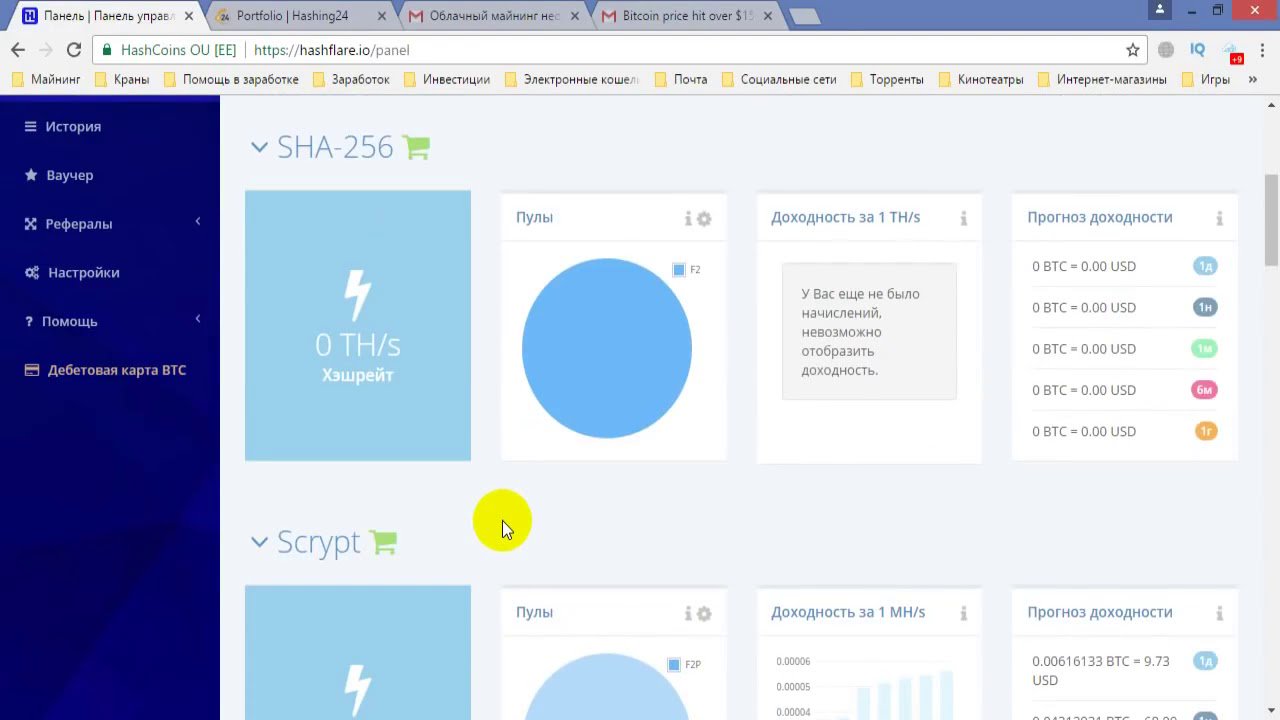Image resolution: width=1280 pixels, height=720 pixels.
Task: Expand the Помощь sidebar menu
Action: click(110, 321)
